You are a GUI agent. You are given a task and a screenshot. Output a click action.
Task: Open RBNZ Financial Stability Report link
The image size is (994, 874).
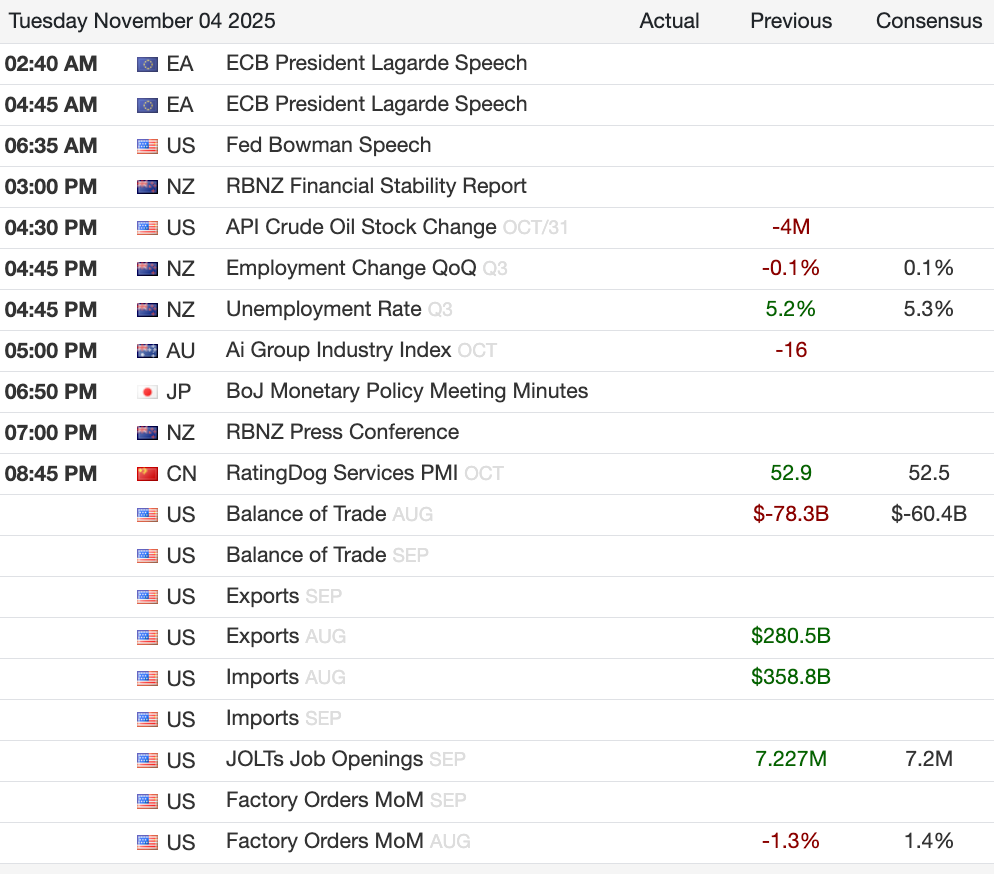click(x=377, y=186)
